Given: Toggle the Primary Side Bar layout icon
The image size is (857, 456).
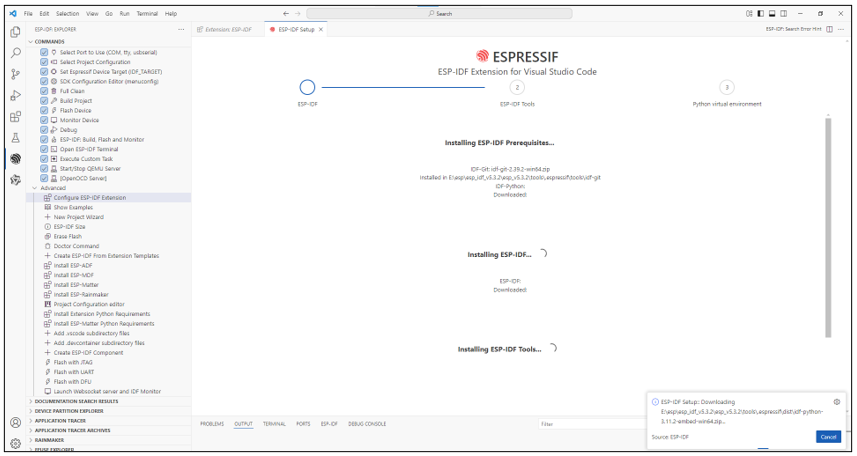Looking at the screenshot, I should (x=760, y=14).
